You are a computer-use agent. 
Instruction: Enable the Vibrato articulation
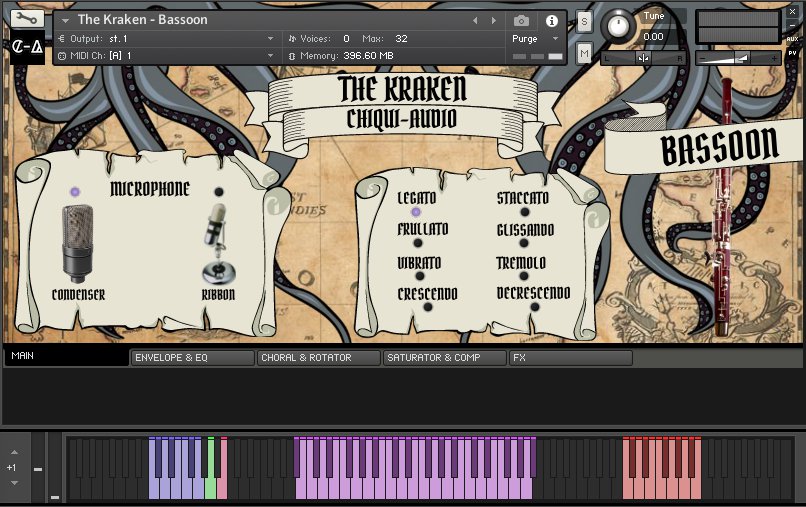click(x=420, y=275)
